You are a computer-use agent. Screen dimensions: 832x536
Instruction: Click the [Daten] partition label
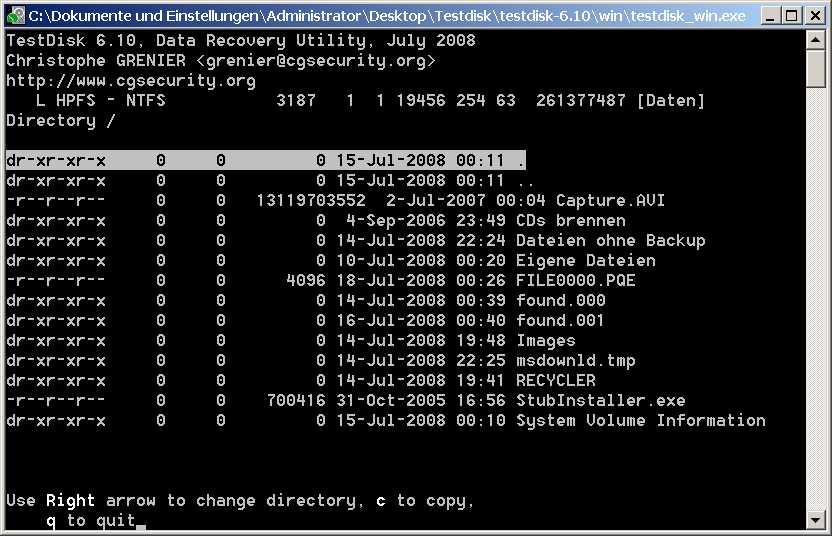pyautogui.click(x=670, y=101)
